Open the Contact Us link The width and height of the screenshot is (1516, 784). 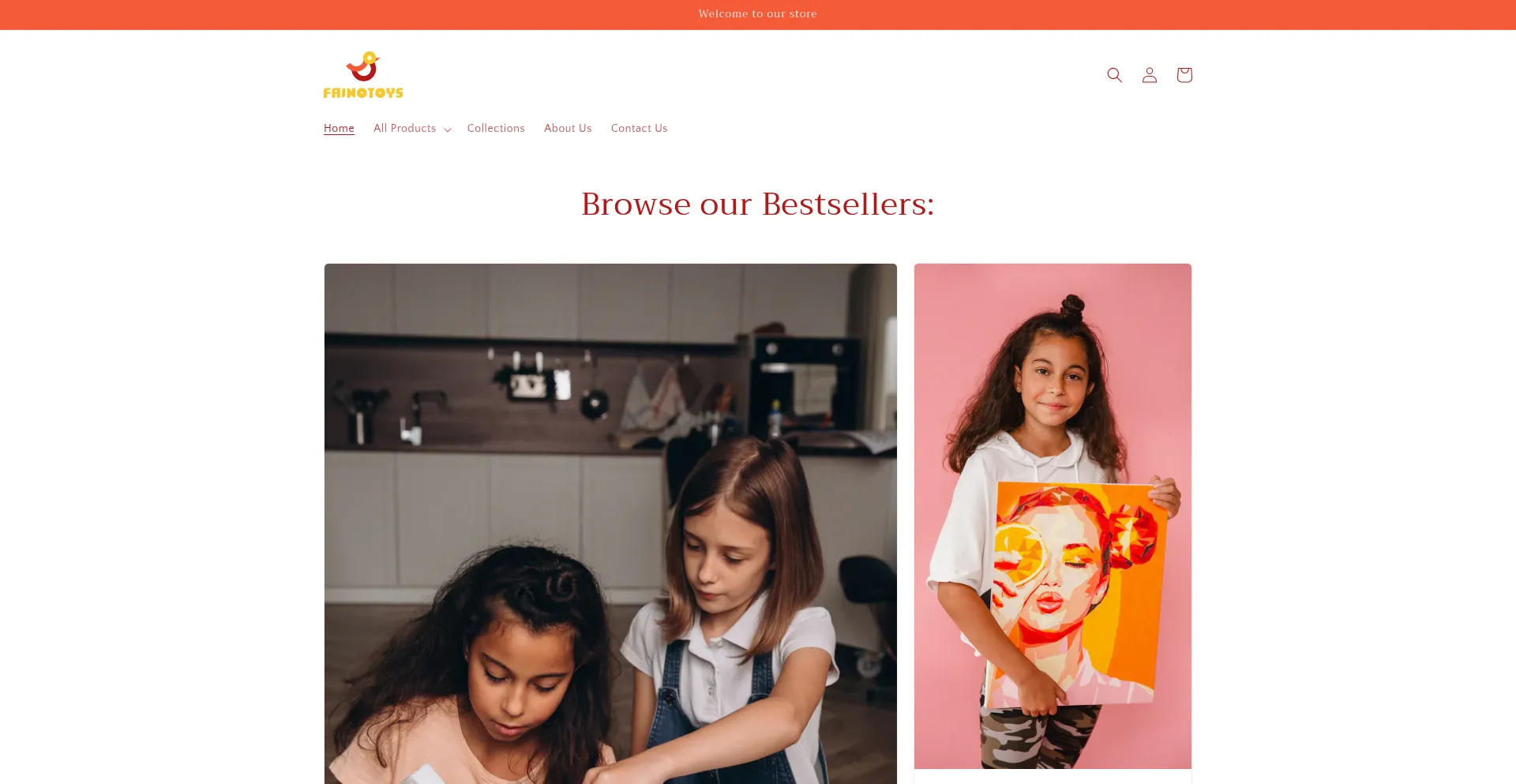click(640, 129)
